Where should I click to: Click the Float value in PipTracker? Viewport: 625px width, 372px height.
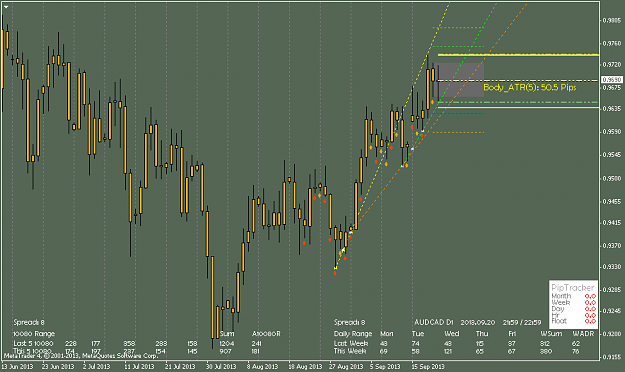tap(590, 321)
